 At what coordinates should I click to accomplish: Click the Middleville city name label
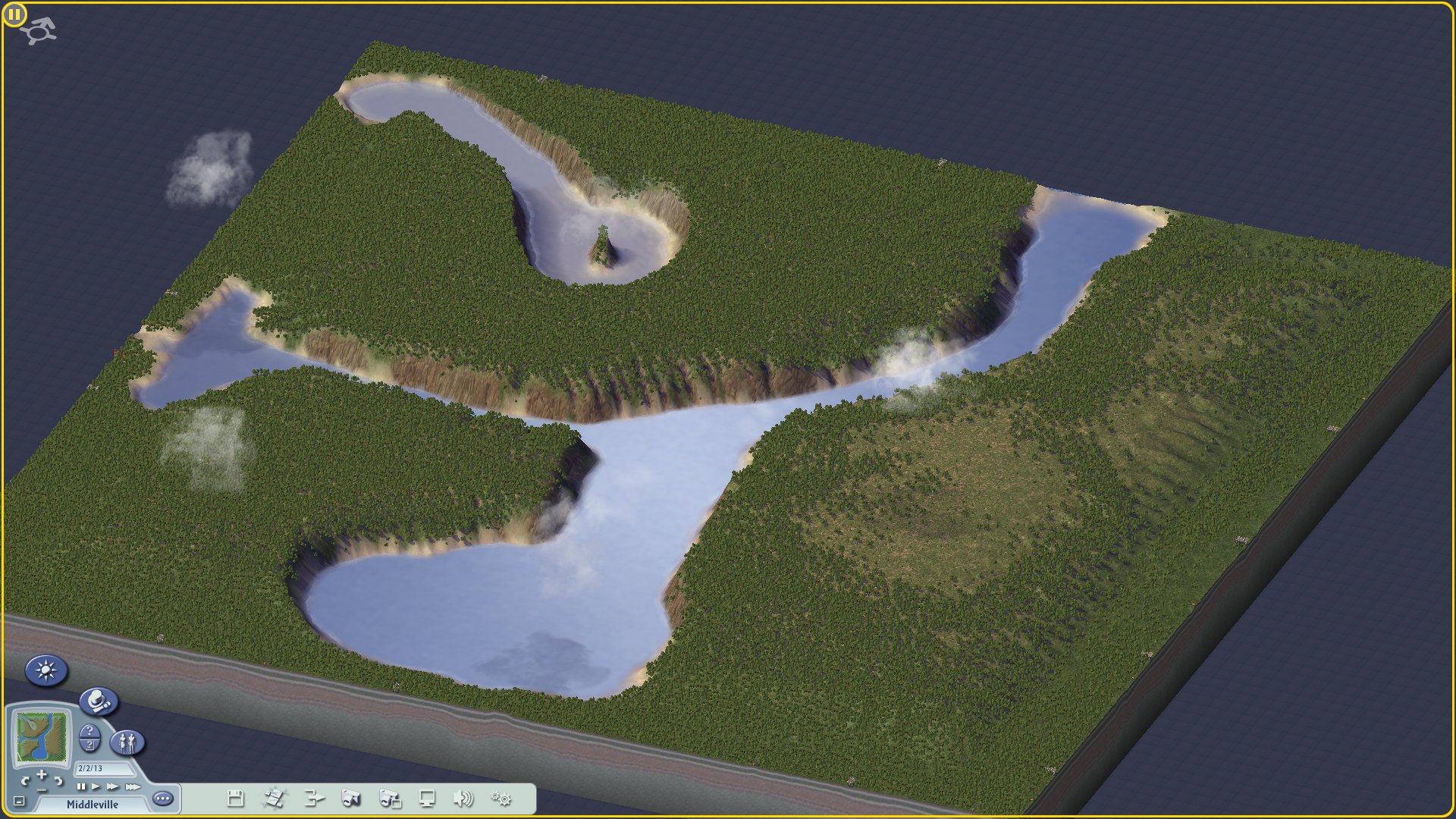click(93, 804)
